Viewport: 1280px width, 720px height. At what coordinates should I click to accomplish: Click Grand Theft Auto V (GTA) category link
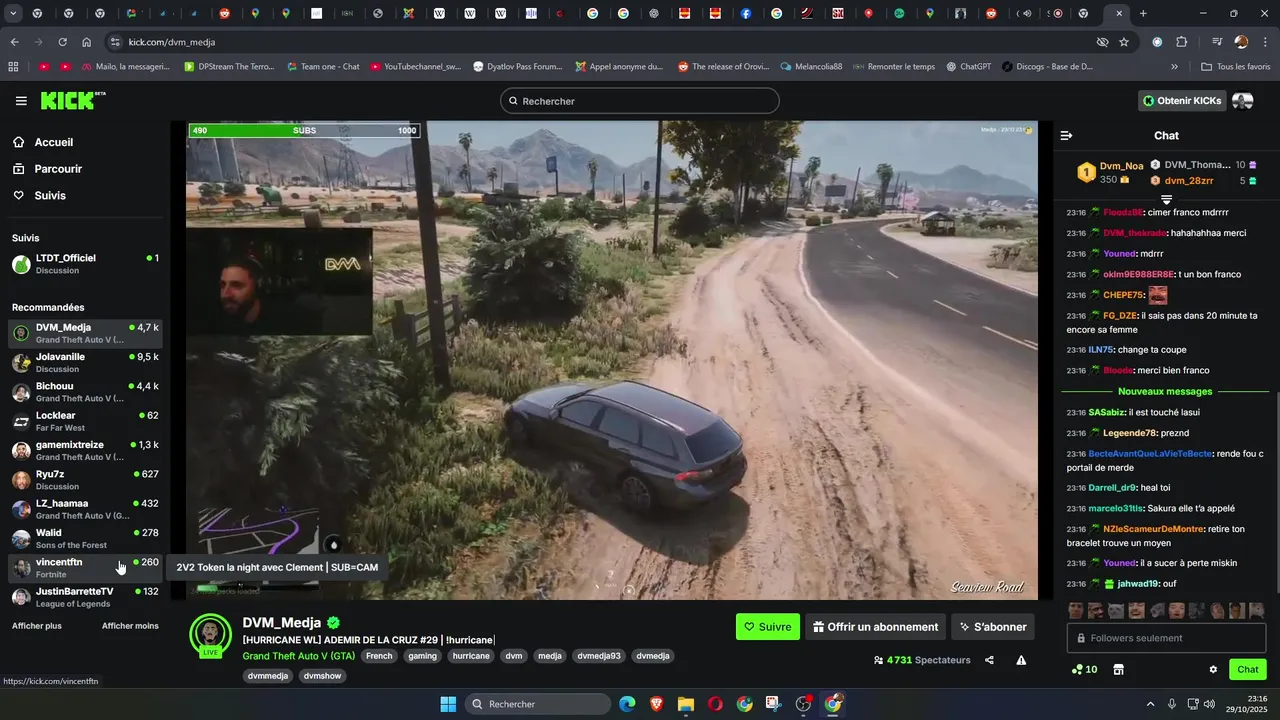coord(298,656)
